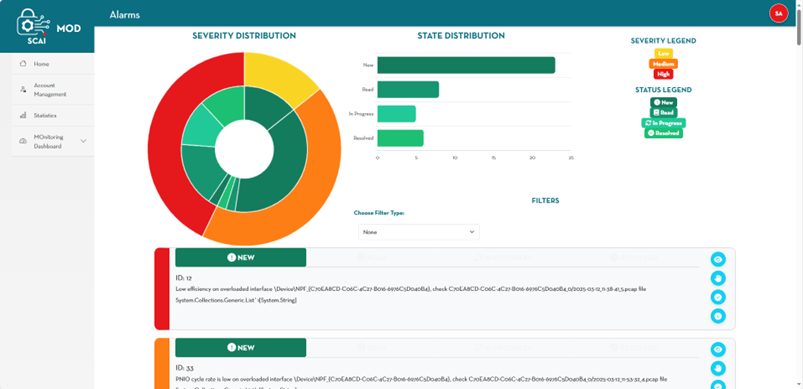Open MOnitoring Dashboard sidebar item
Image resolution: width=803 pixels, height=389 pixels.
(53, 141)
